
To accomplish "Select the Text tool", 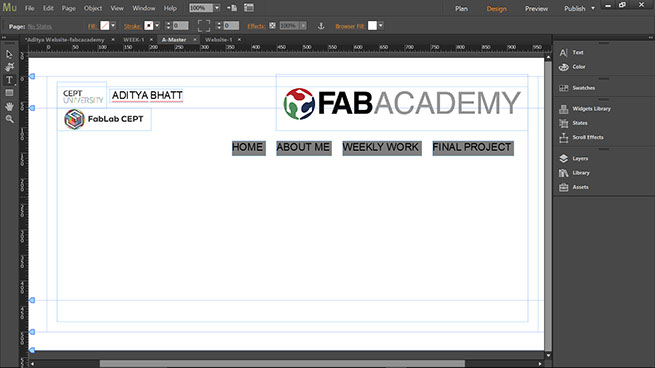I will click(x=9, y=80).
